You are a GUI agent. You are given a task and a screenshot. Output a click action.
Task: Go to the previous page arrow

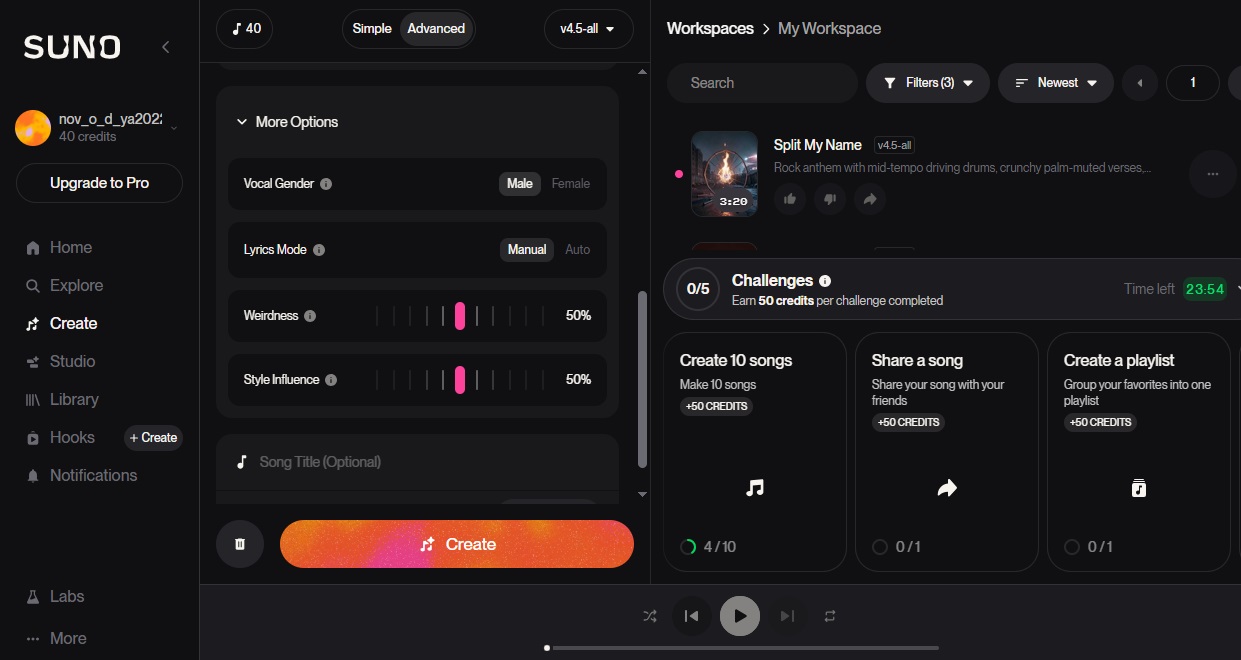[x=1140, y=83]
